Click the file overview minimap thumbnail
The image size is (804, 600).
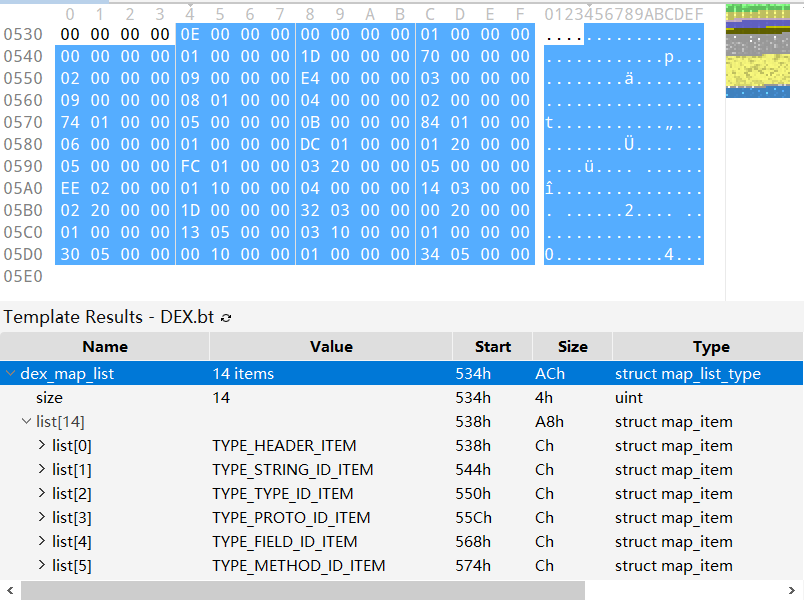757,51
